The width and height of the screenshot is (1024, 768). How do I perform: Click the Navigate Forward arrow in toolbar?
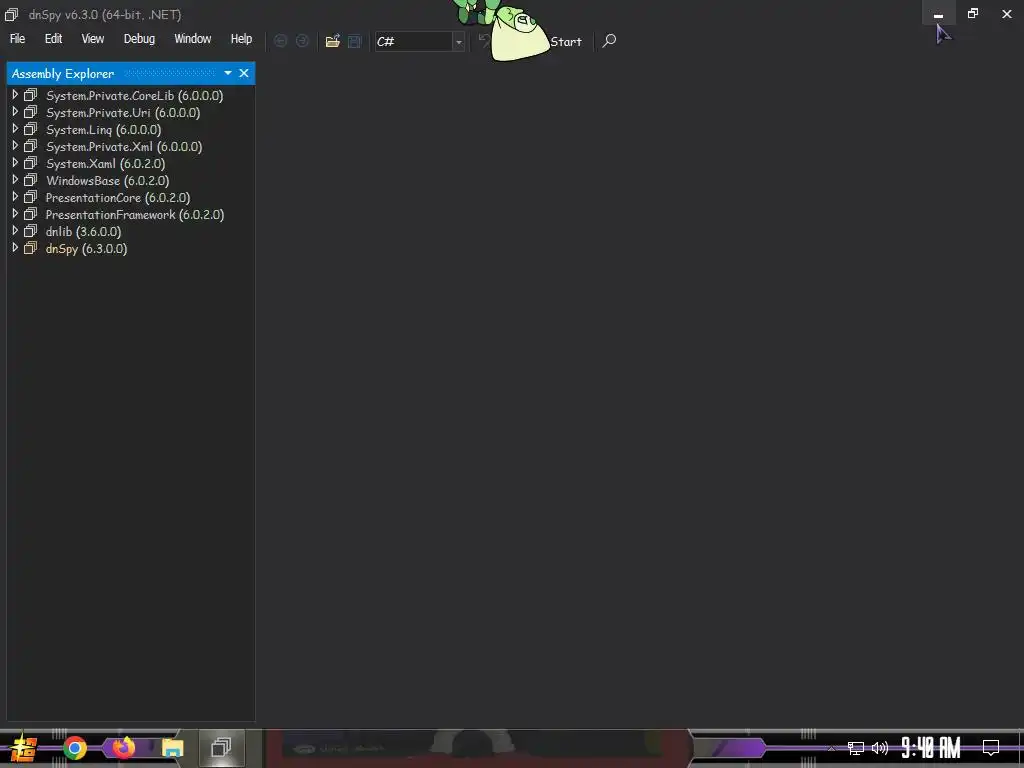(x=302, y=41)
